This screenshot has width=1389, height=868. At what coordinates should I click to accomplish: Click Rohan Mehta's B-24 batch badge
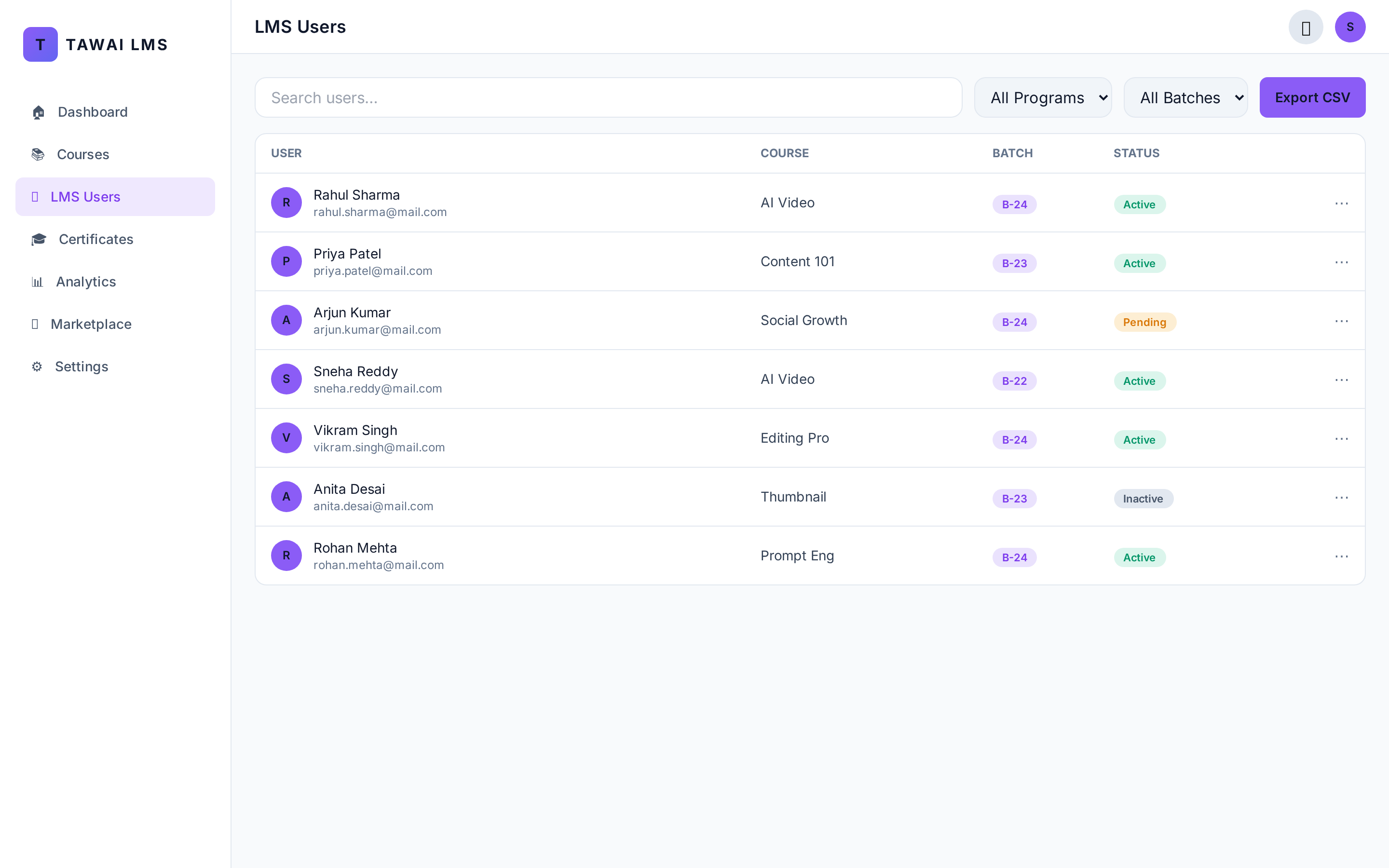(1014, 557)
